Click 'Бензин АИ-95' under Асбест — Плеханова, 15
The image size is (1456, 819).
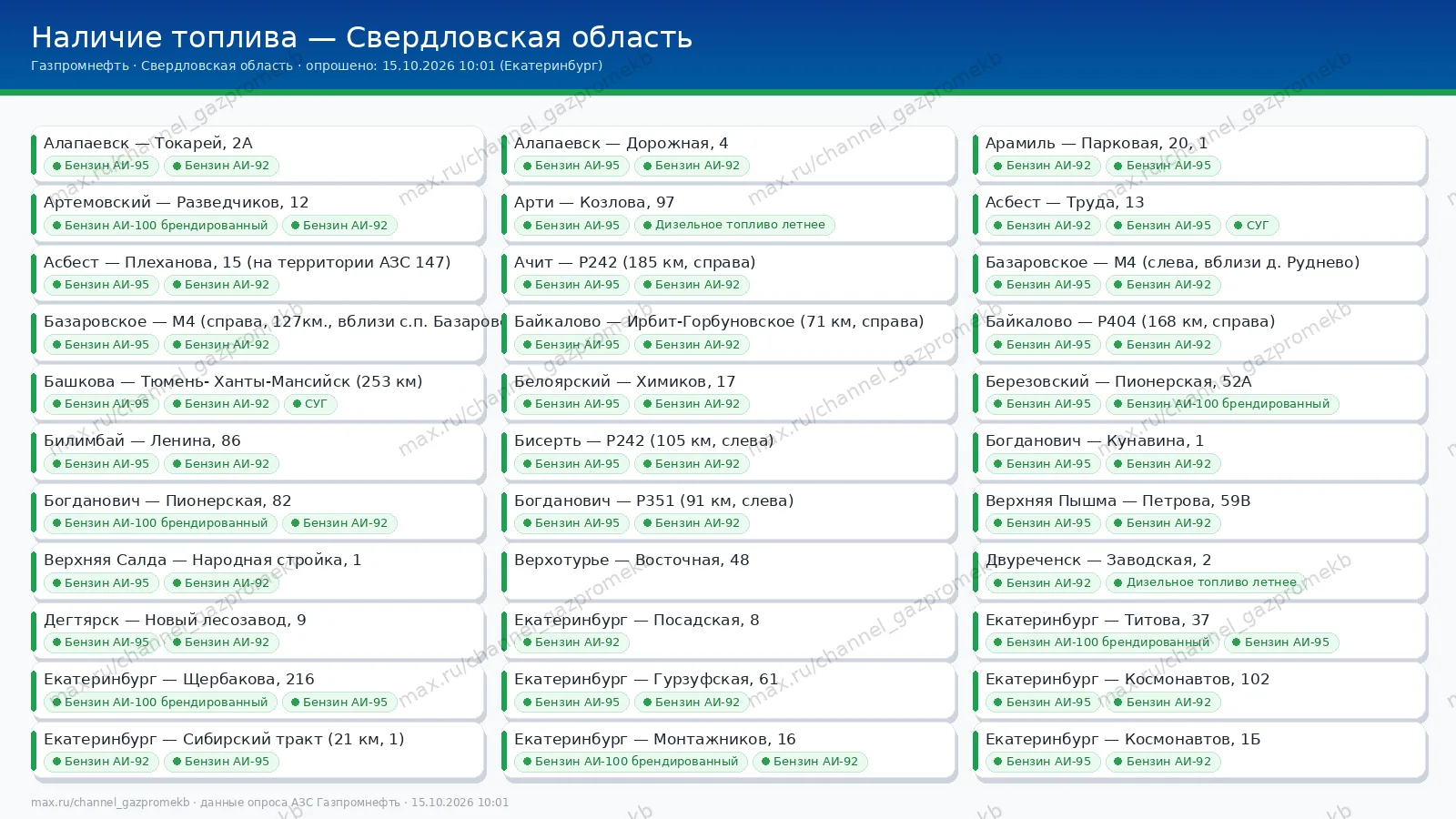(x=101, y=285)
